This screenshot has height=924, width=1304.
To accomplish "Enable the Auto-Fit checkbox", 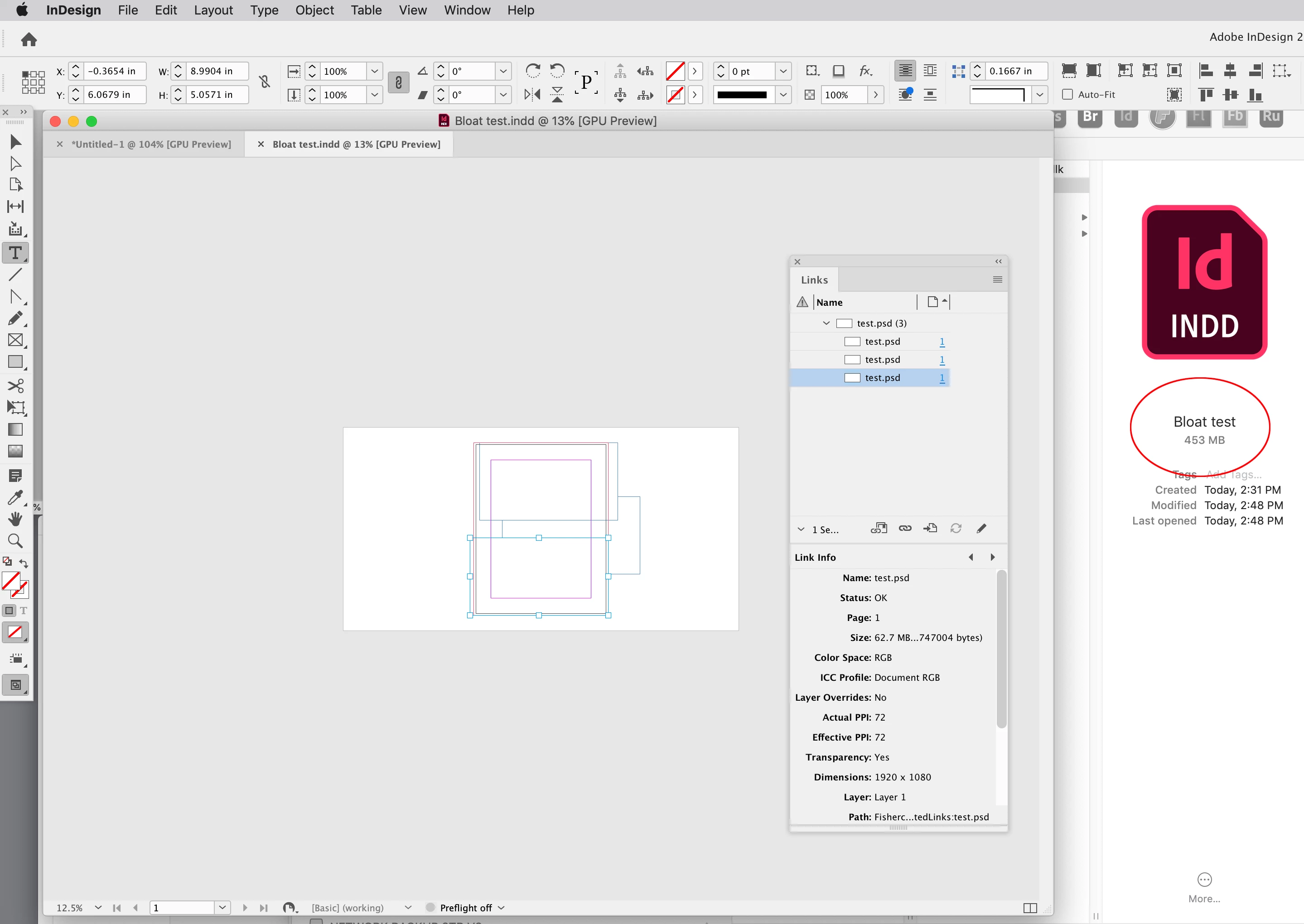I will click(x=1067, y=95).
